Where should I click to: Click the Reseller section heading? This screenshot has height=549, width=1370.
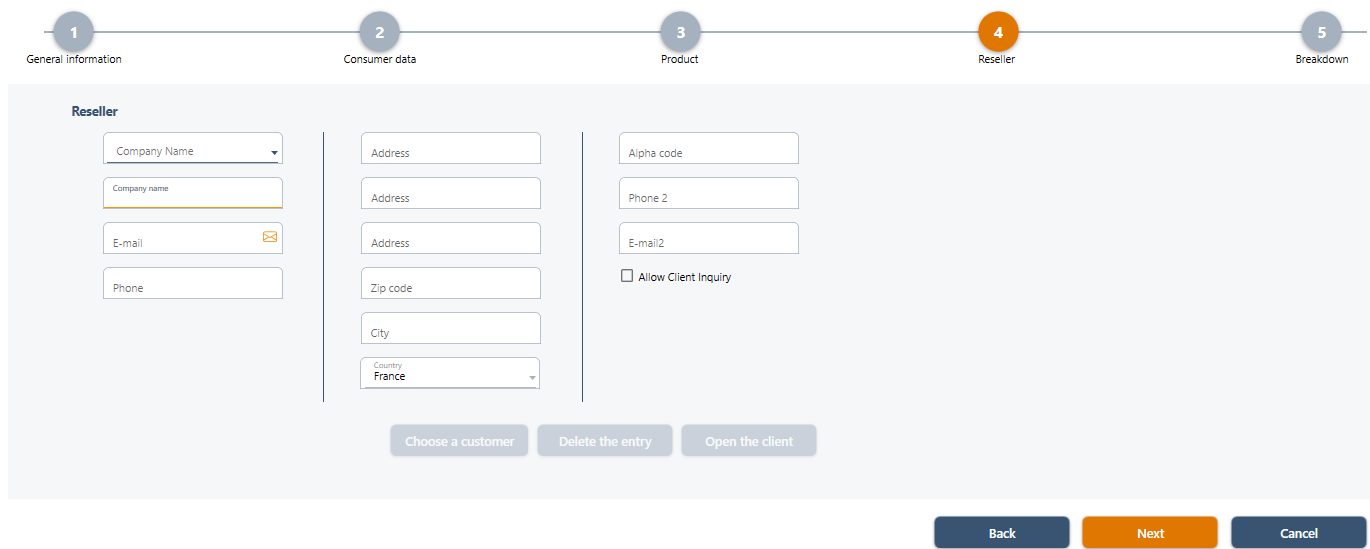[x=95, y=111]
